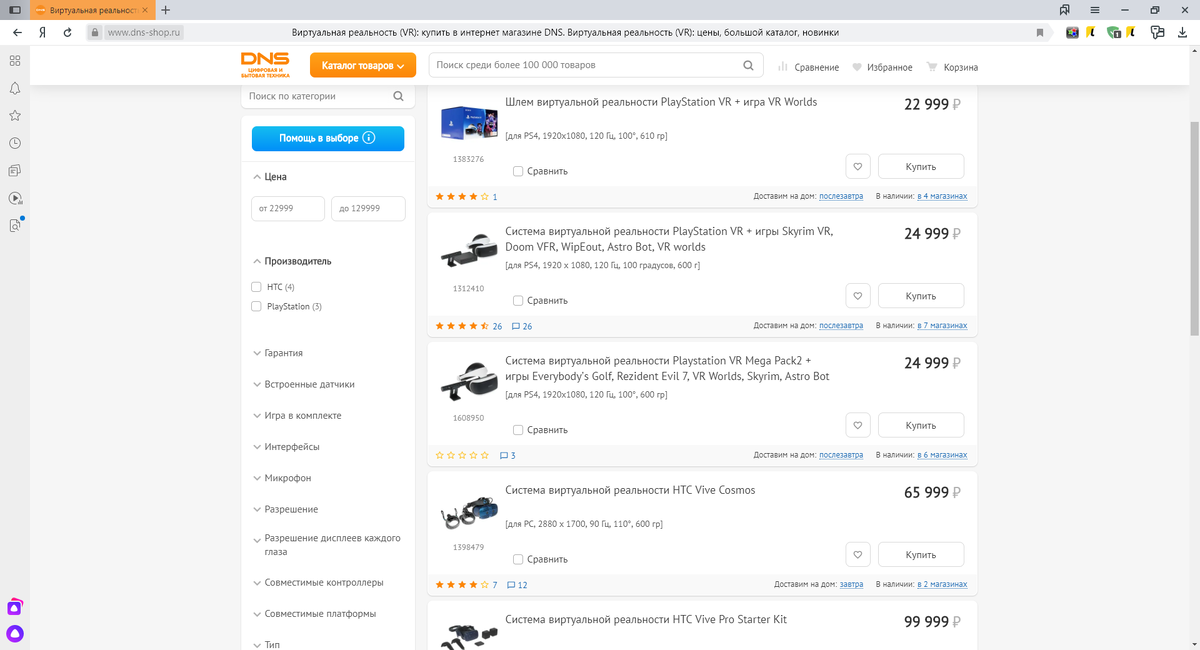Screen dimensions: 1200x650
Task: Tick the PlayStation manufacturer filter
Action: click(256, 306)
